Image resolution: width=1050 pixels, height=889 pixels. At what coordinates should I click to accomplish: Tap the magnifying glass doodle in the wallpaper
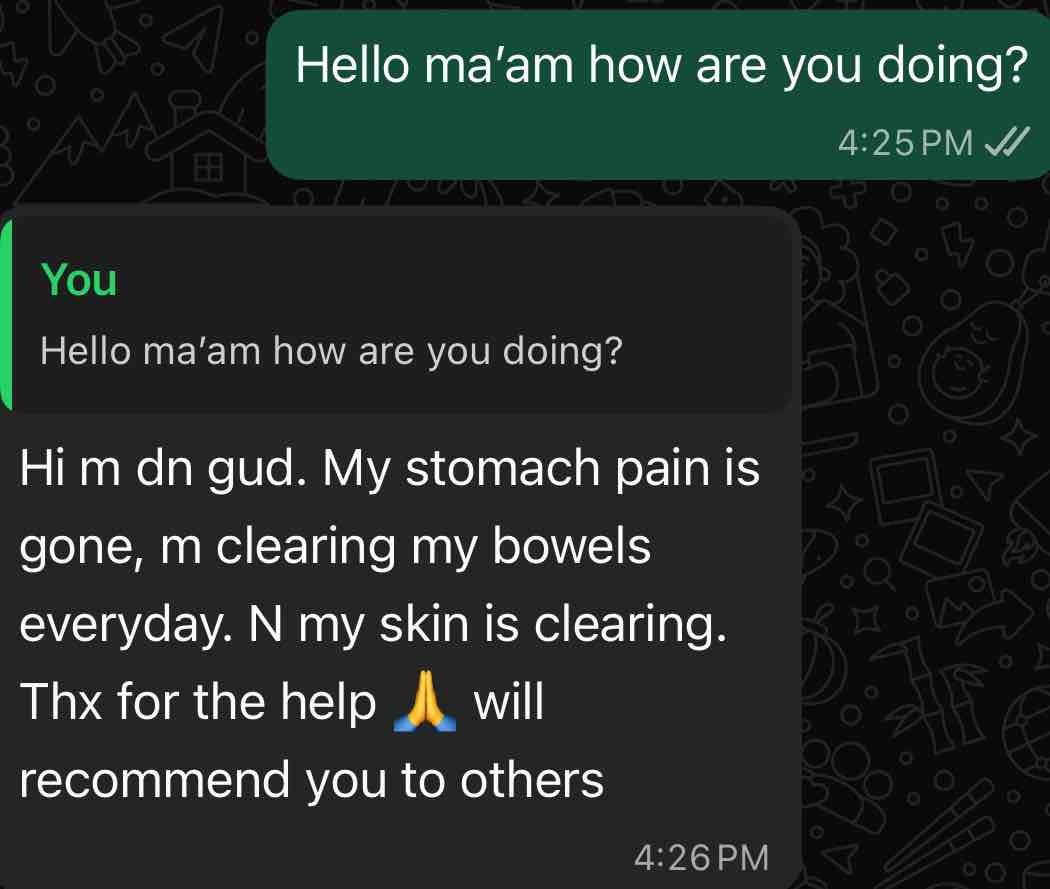[879, 574]
